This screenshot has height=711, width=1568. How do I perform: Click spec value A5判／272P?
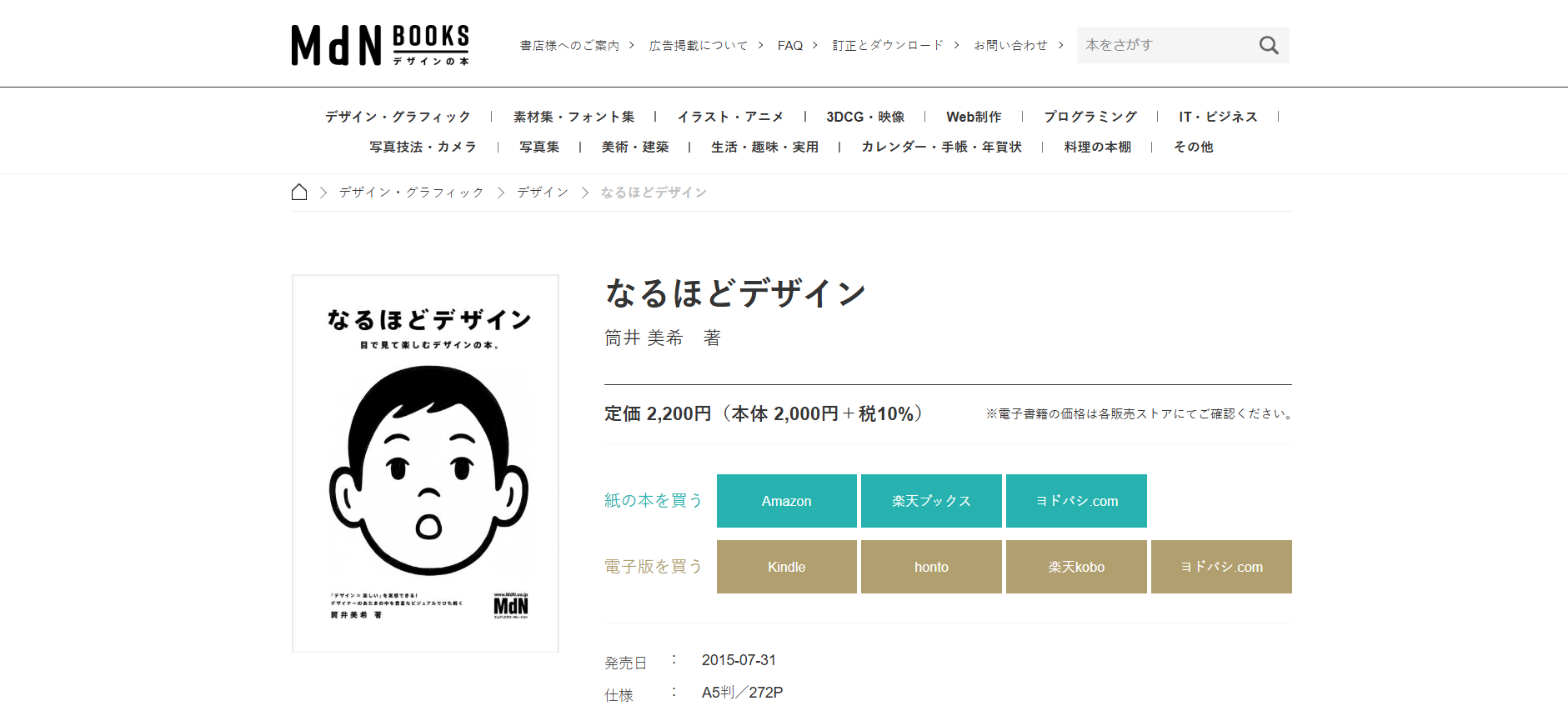click(742, 693)
